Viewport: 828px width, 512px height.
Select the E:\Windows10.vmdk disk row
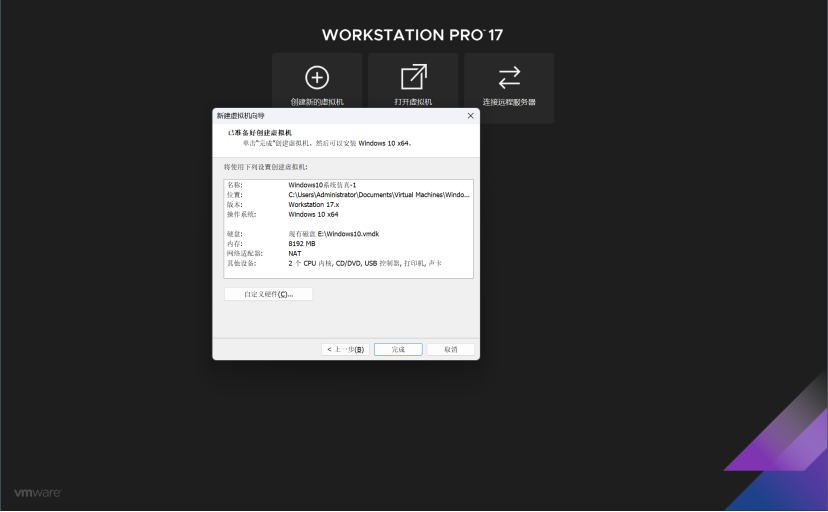point(349,234)
